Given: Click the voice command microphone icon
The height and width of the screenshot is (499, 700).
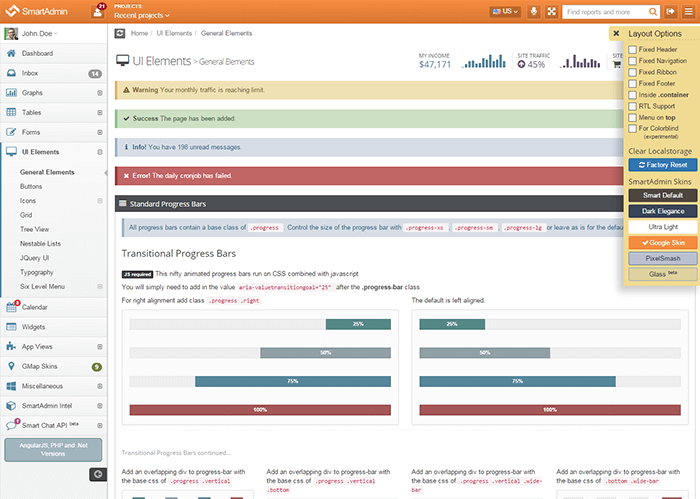Looking at the screenshot, I should coord(533,11).
